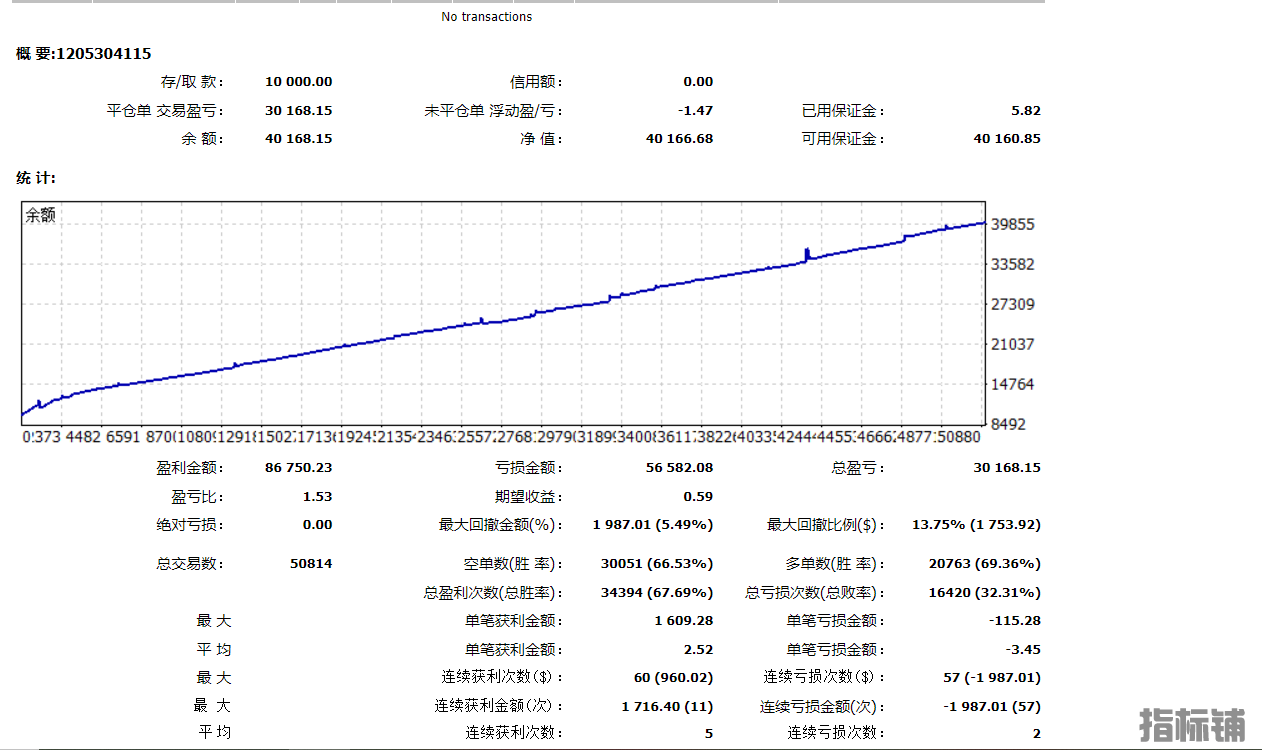Click y-axis value 27309
The height and width of the screenshot is (750, 1262).
tap(1013, 304)
